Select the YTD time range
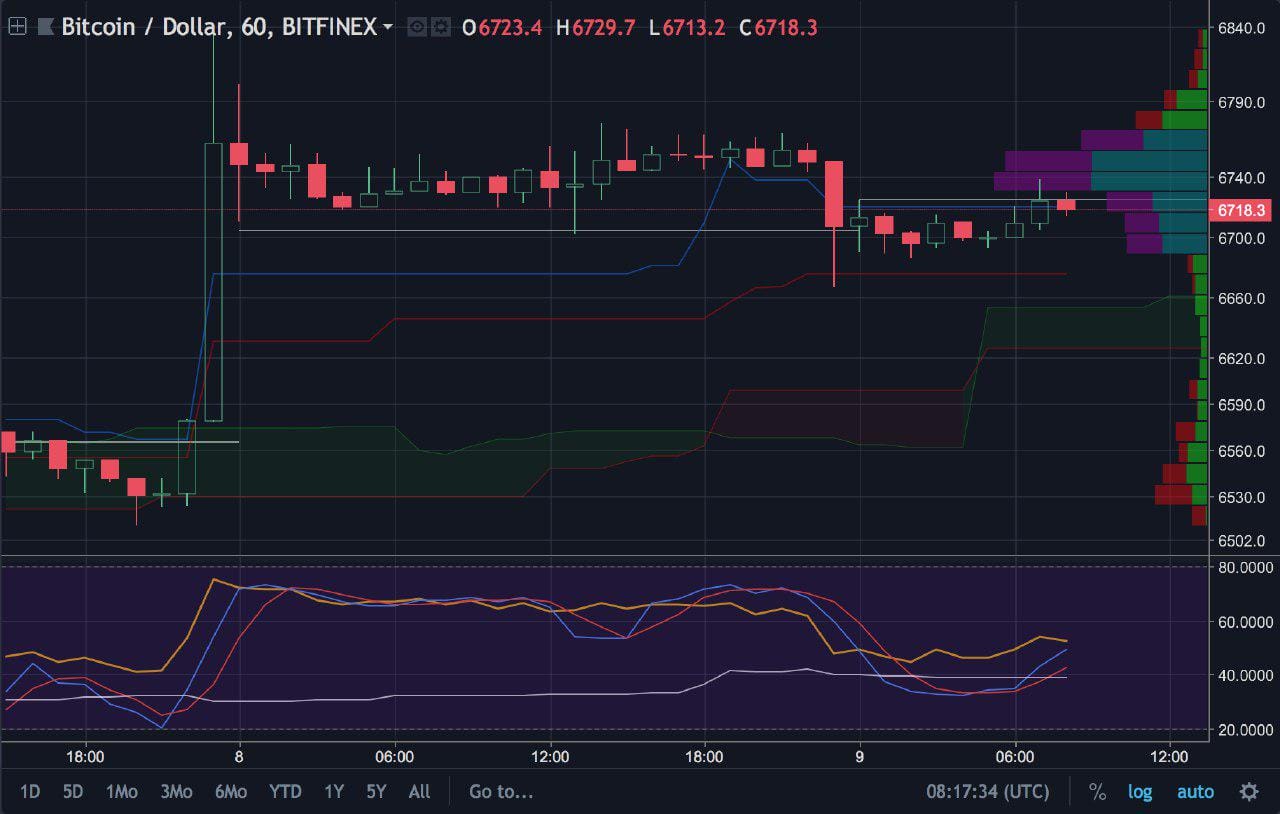 [x=285, y=792]
